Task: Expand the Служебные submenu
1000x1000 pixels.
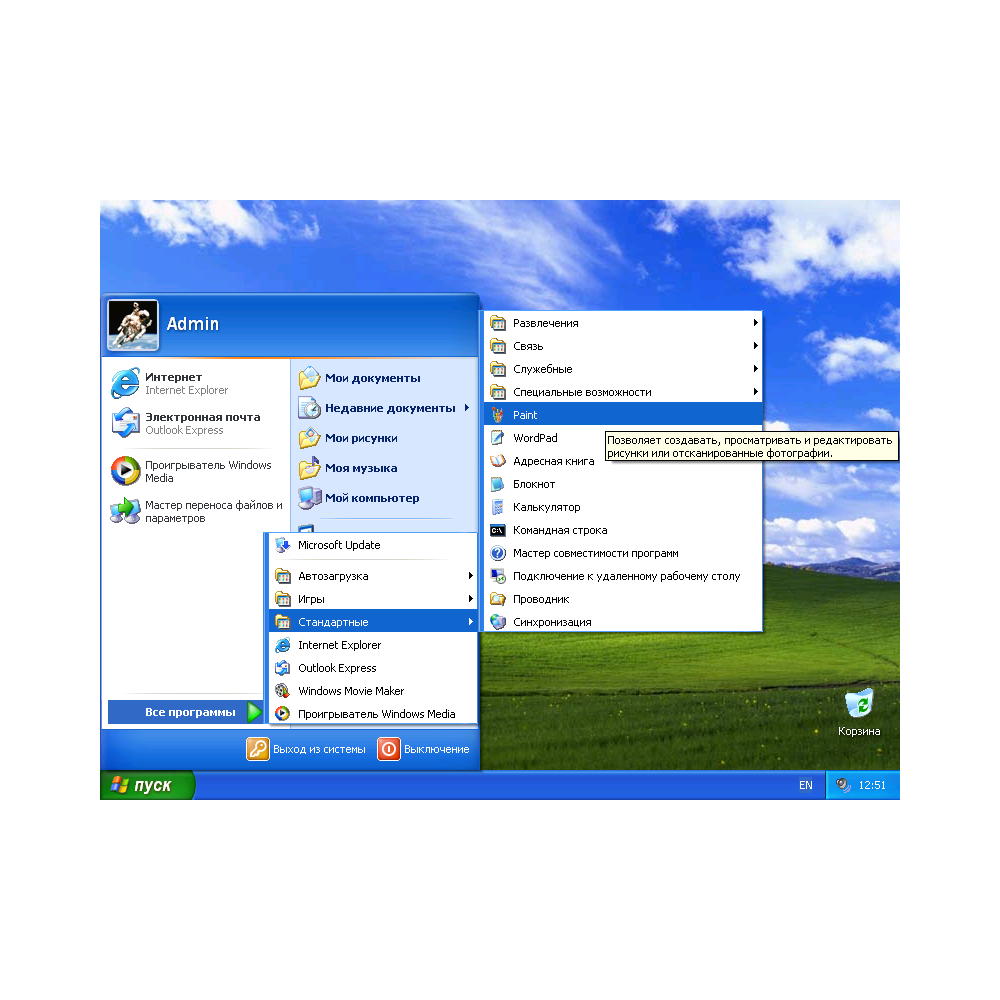Action: (622, 369)
